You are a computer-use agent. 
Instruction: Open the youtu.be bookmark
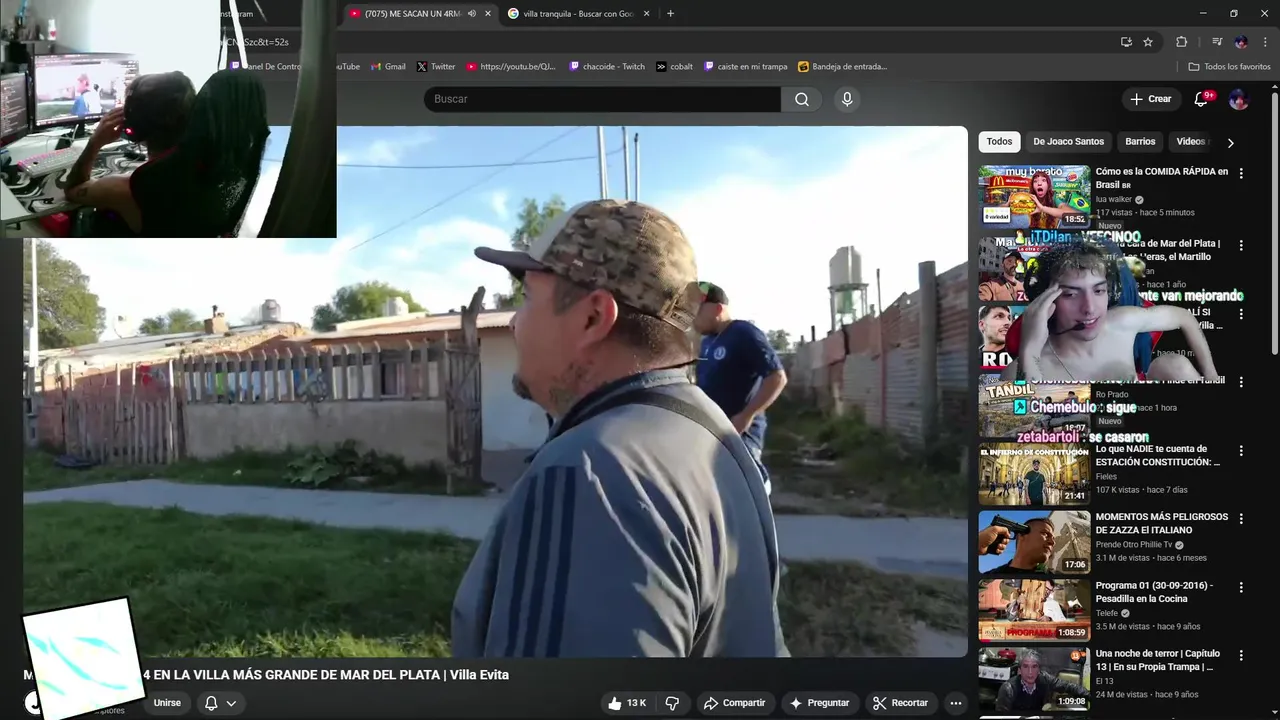[x=510, y=67]
